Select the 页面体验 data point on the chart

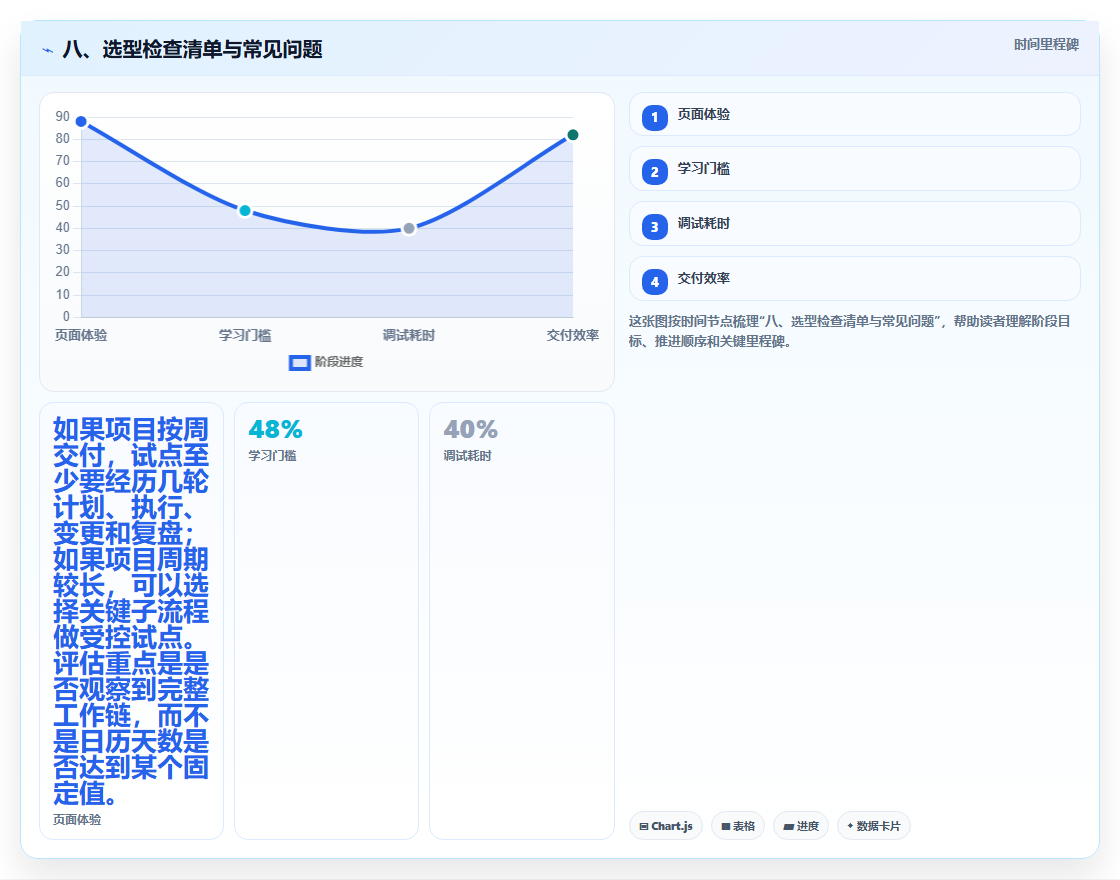pos(81,121)
